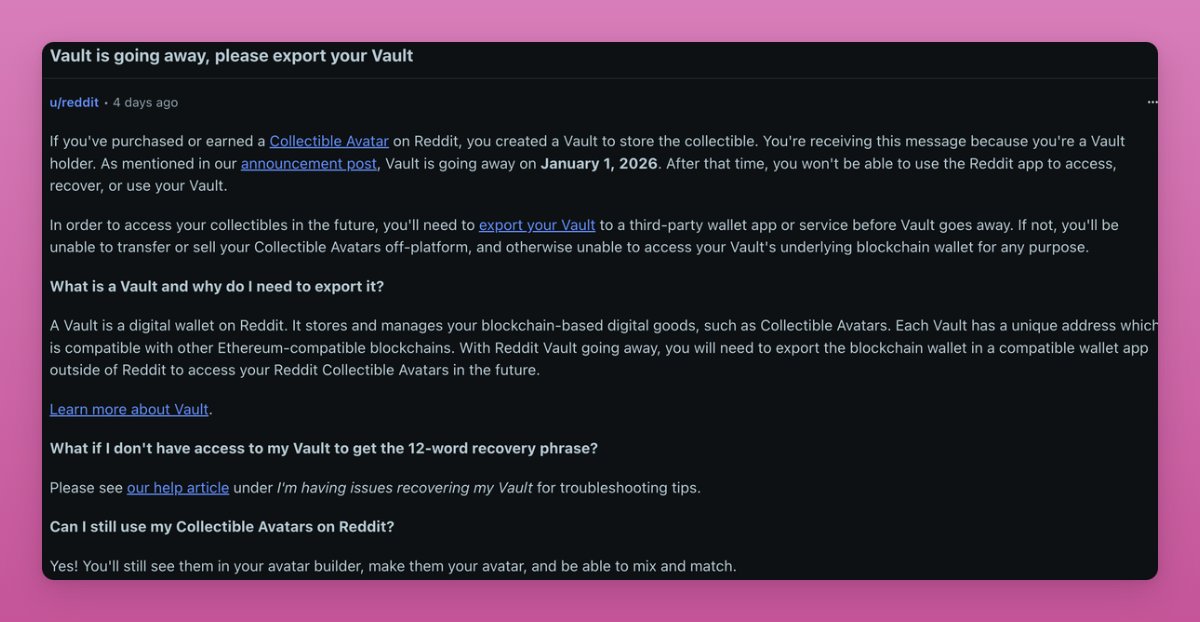Click the italic 'I'm having issues recovering' text
This screenshot has width=1200, height=622.
coord(405,488)
